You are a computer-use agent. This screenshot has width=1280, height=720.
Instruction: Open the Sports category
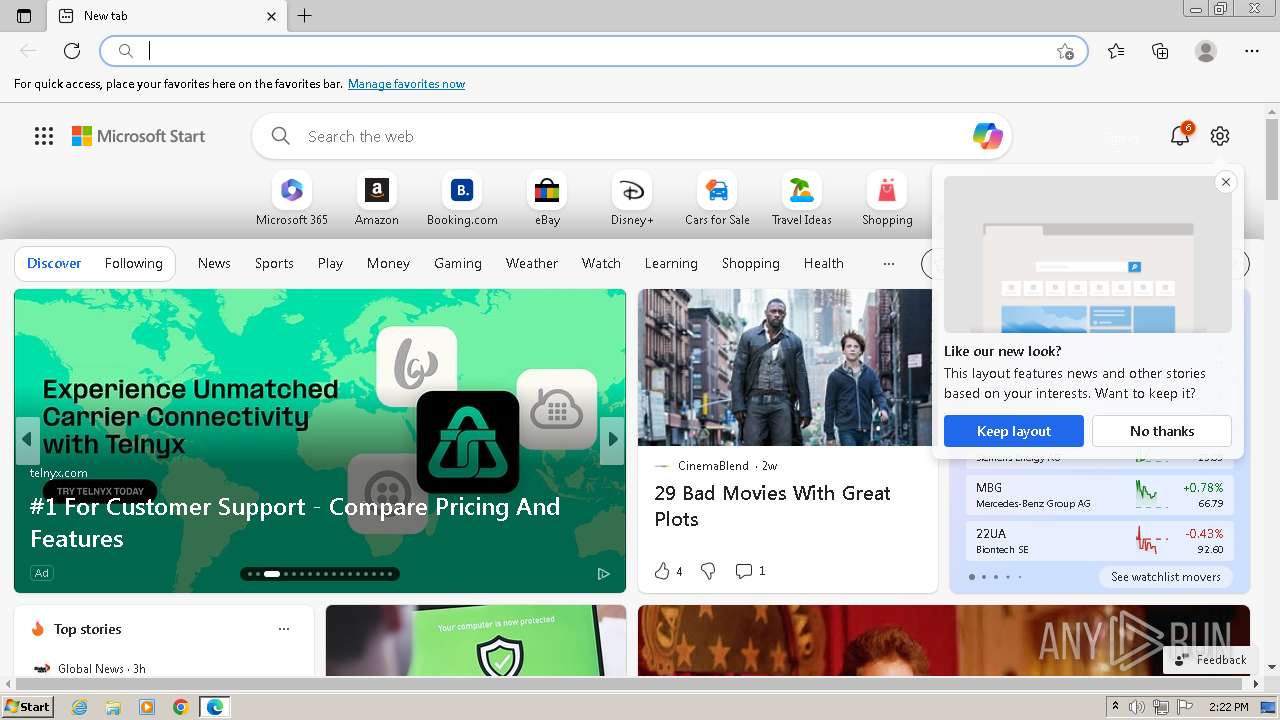[x=274, y=264]
